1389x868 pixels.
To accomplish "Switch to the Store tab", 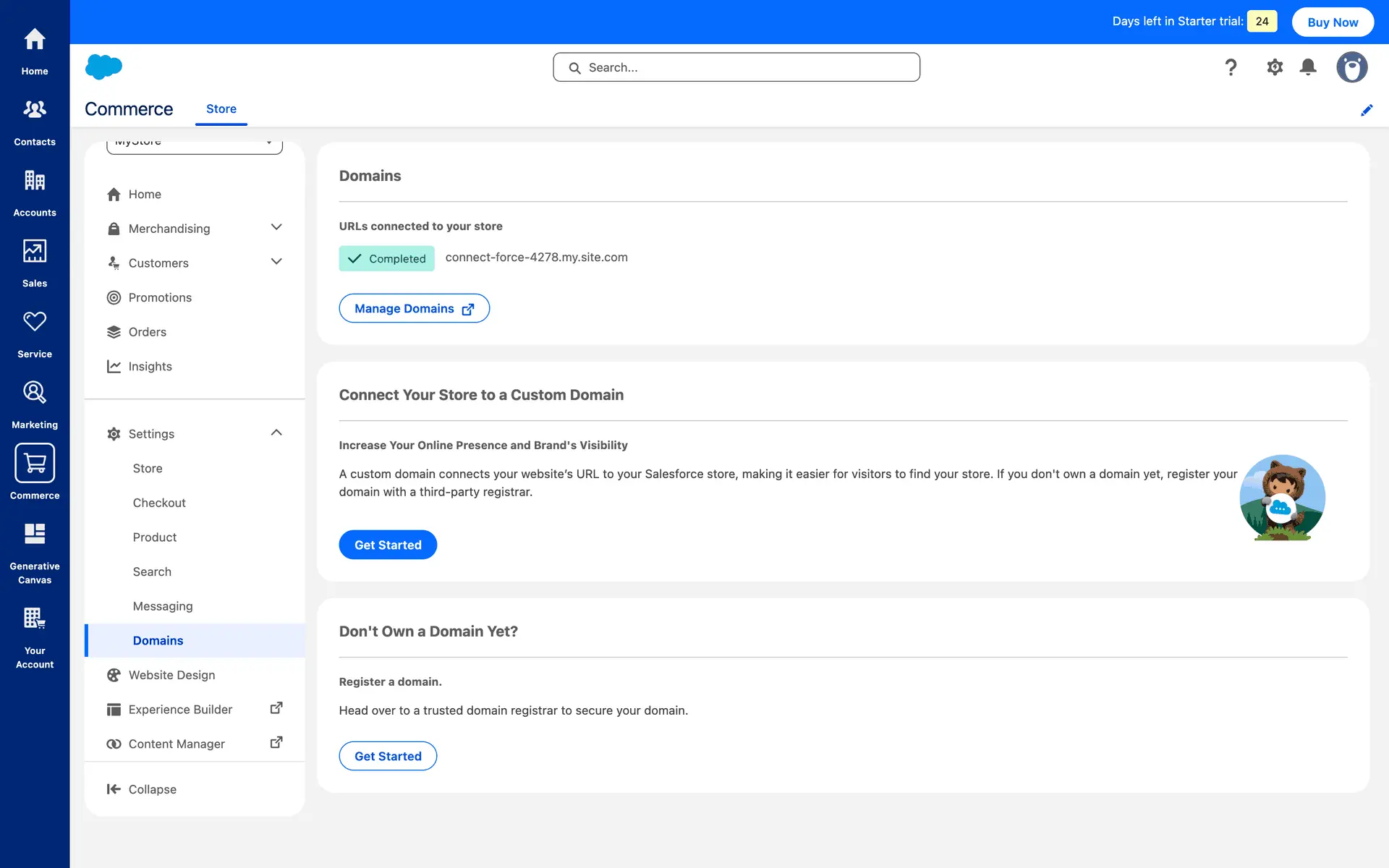I will 221,109.
